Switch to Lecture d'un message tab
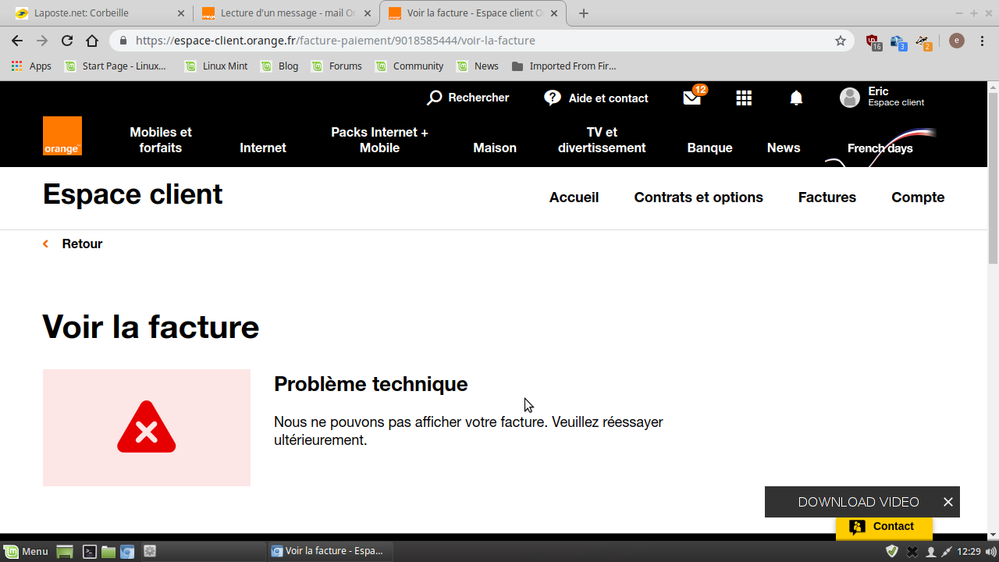999x562 pixels. [x=280, y=13]
